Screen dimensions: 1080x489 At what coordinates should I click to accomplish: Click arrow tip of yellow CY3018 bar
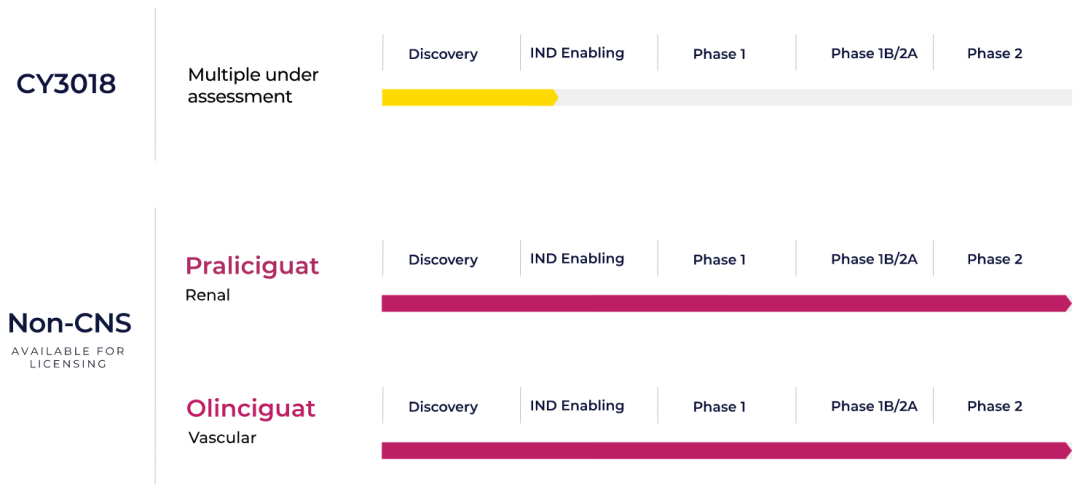coord(554,97)
